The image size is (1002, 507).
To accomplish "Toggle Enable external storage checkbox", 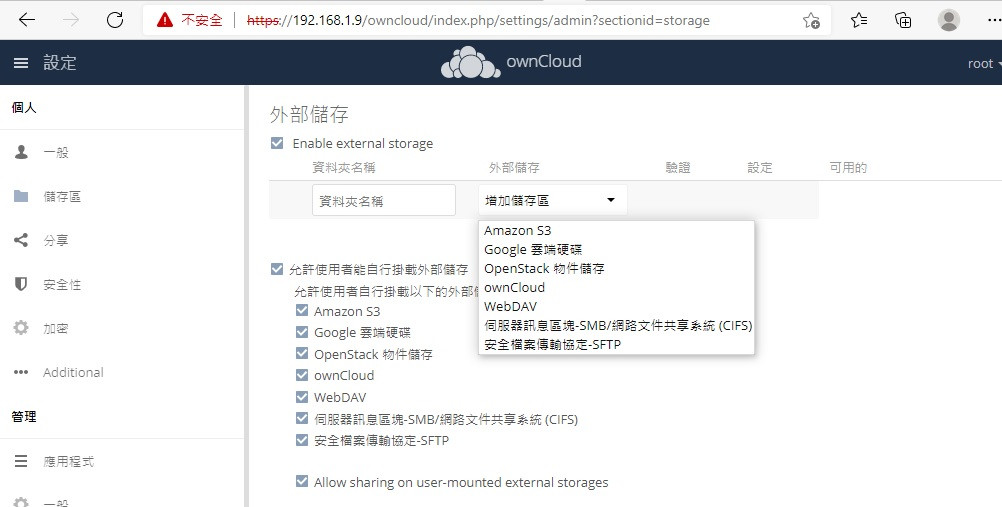I will point(277,143).
